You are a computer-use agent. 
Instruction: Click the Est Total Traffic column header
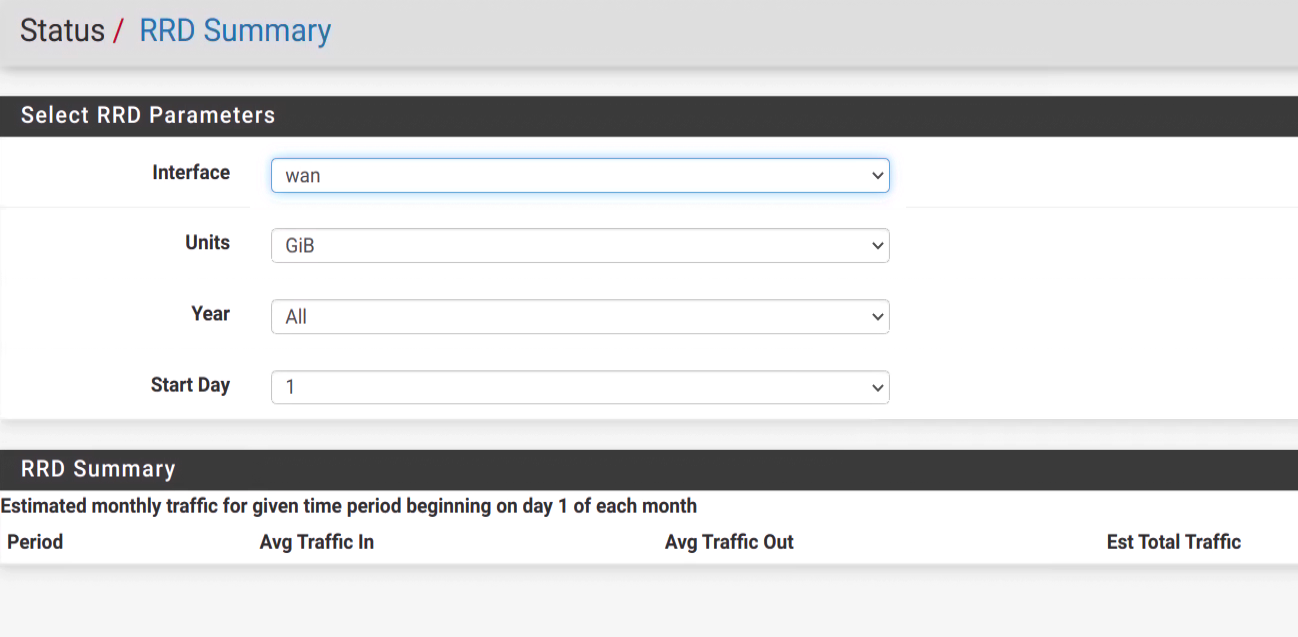coord(1174,542)
